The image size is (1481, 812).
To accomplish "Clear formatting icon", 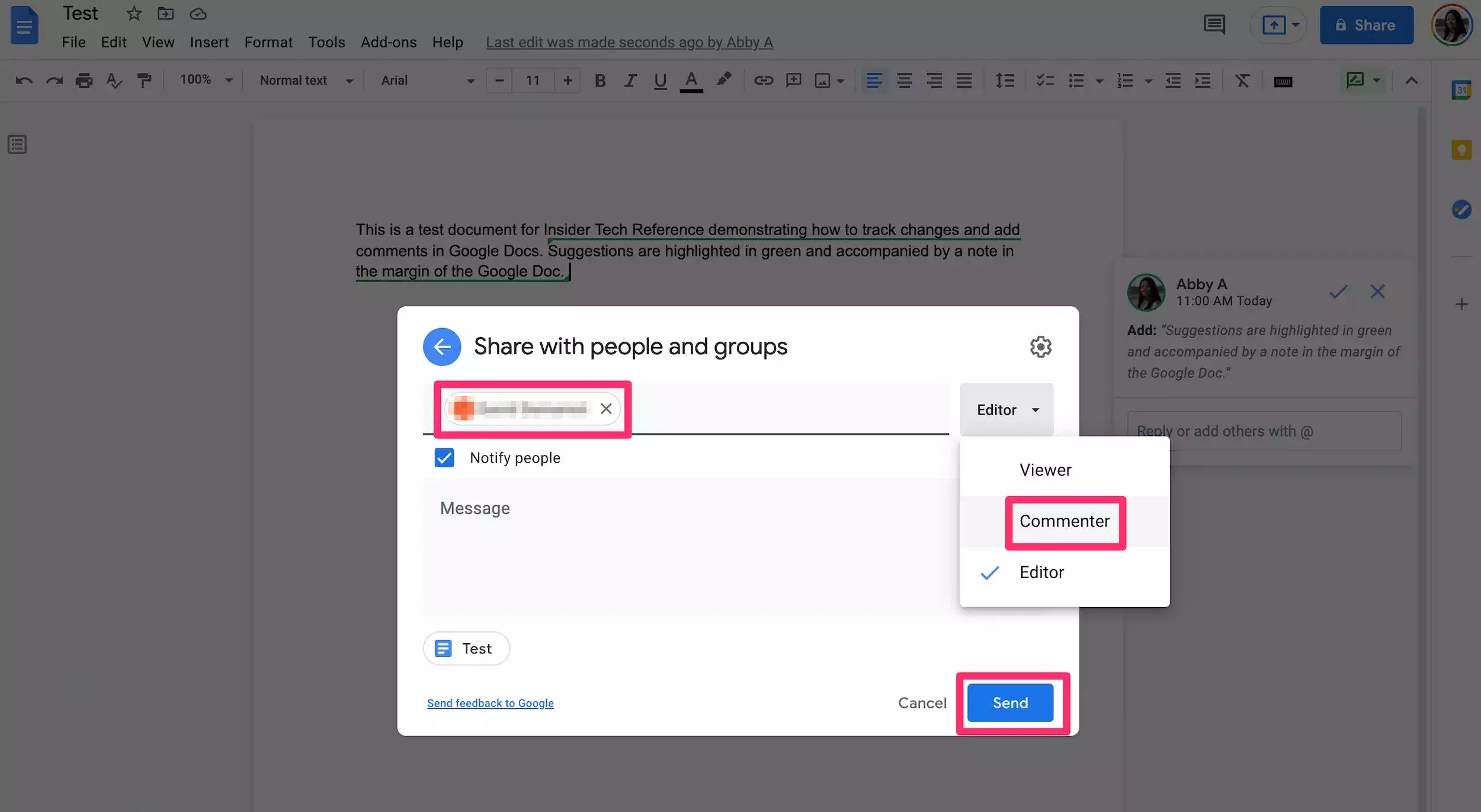I will point(1242,81).
